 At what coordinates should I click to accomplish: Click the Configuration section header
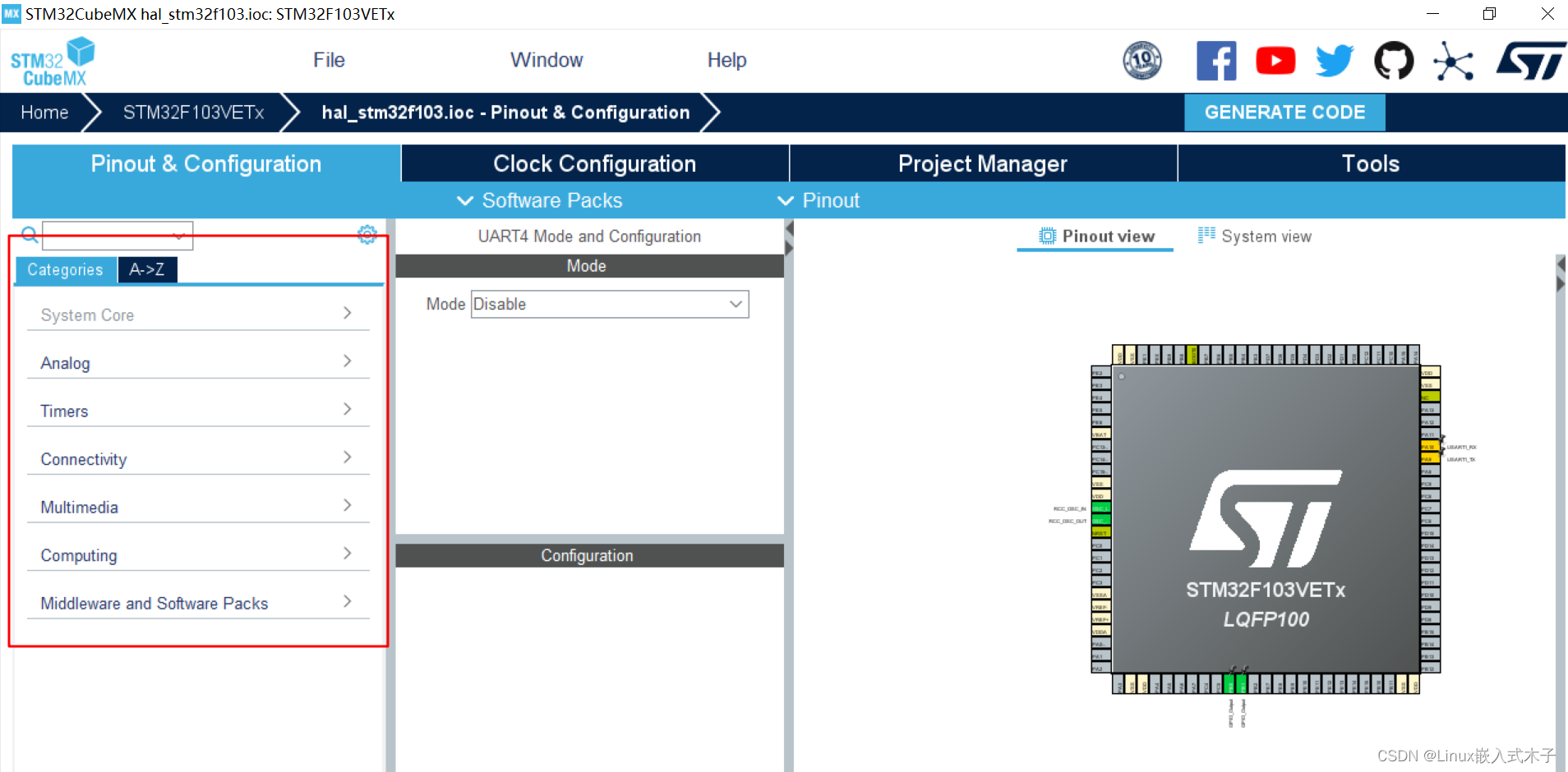(x=589, y=555)
